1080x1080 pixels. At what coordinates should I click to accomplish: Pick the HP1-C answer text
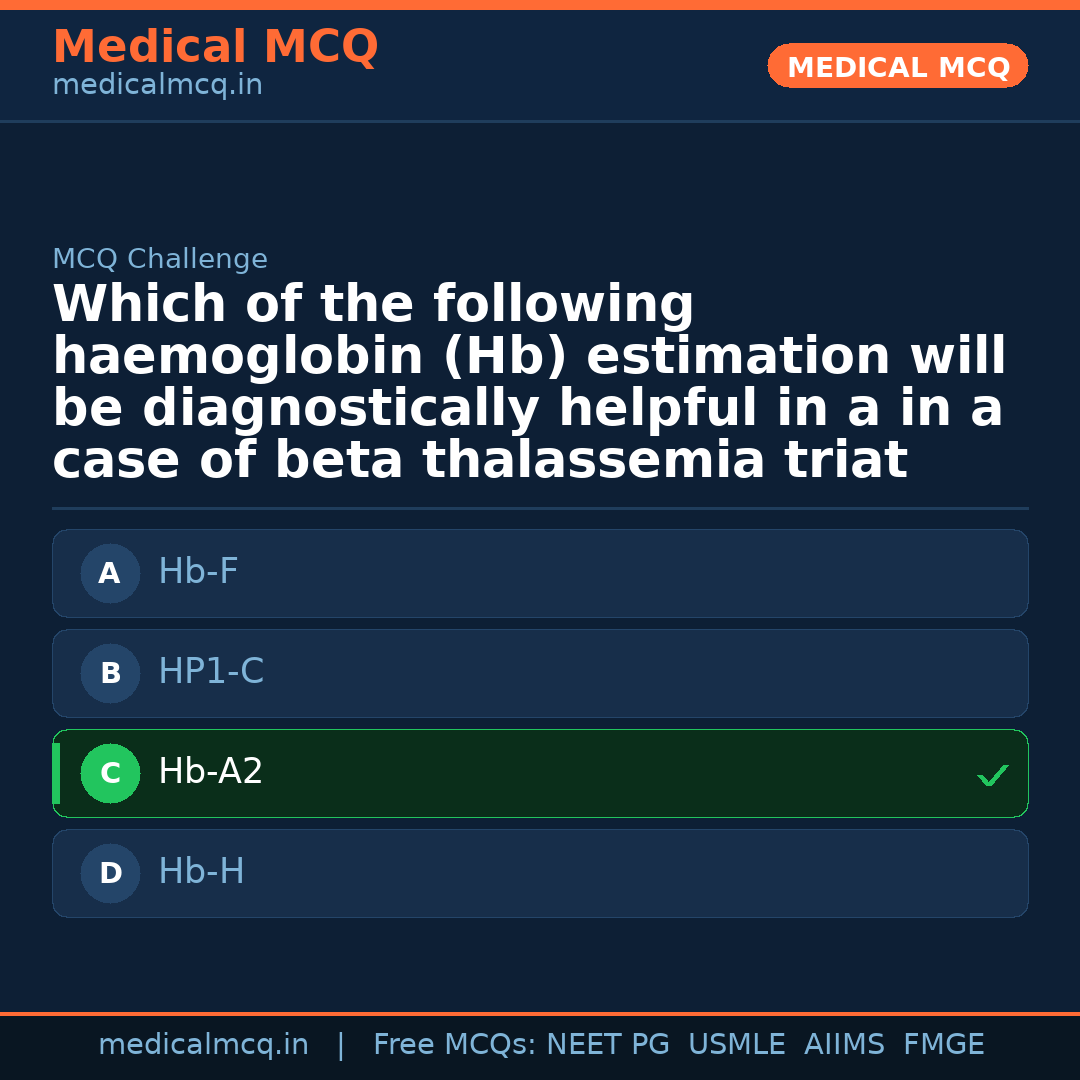point(211,672)
